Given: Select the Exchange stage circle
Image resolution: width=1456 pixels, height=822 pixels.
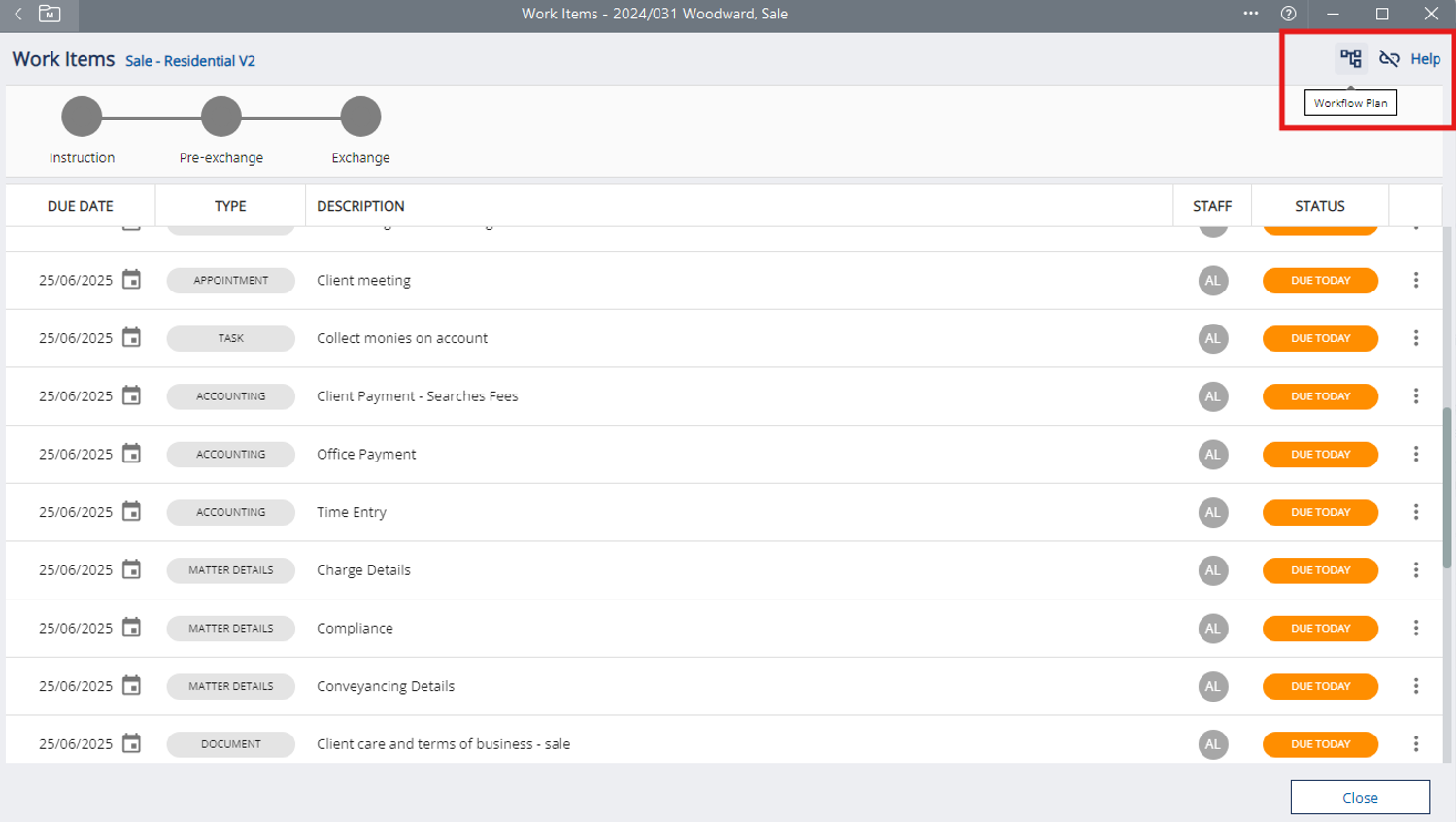Looking at the screenshot, I should (360, 117).
